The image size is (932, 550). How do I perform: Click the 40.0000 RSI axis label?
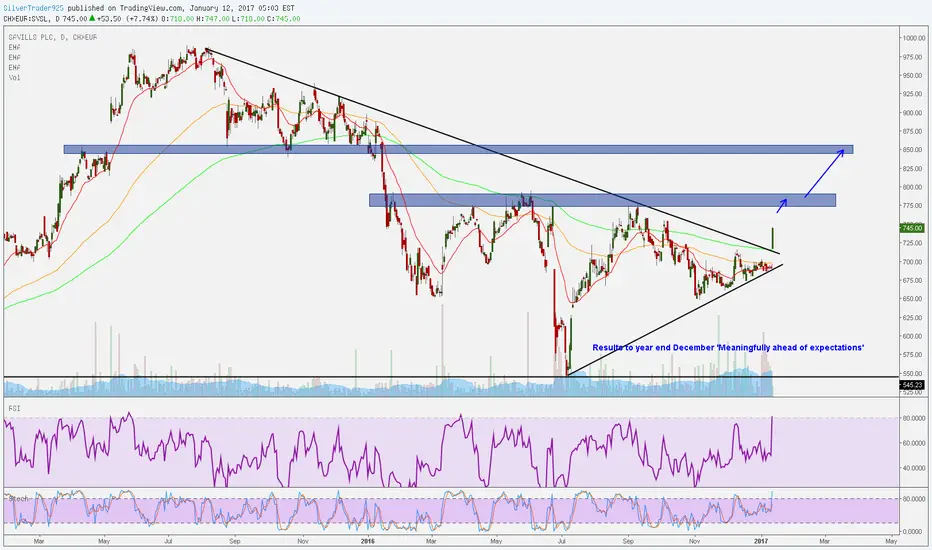pyautogui.click(x=914, y=468)
